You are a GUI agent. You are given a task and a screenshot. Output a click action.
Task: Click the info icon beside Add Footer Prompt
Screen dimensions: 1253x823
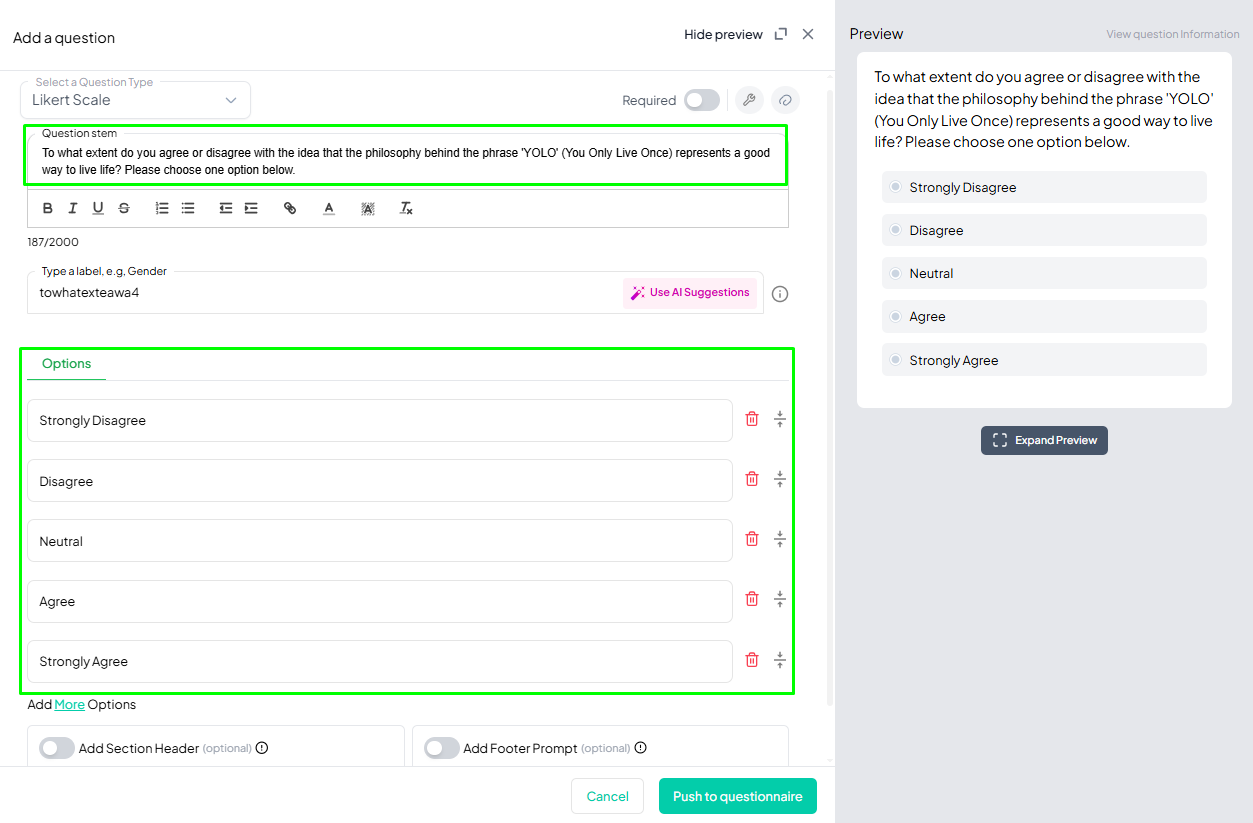pyautogui.click(x=641, y=748)
